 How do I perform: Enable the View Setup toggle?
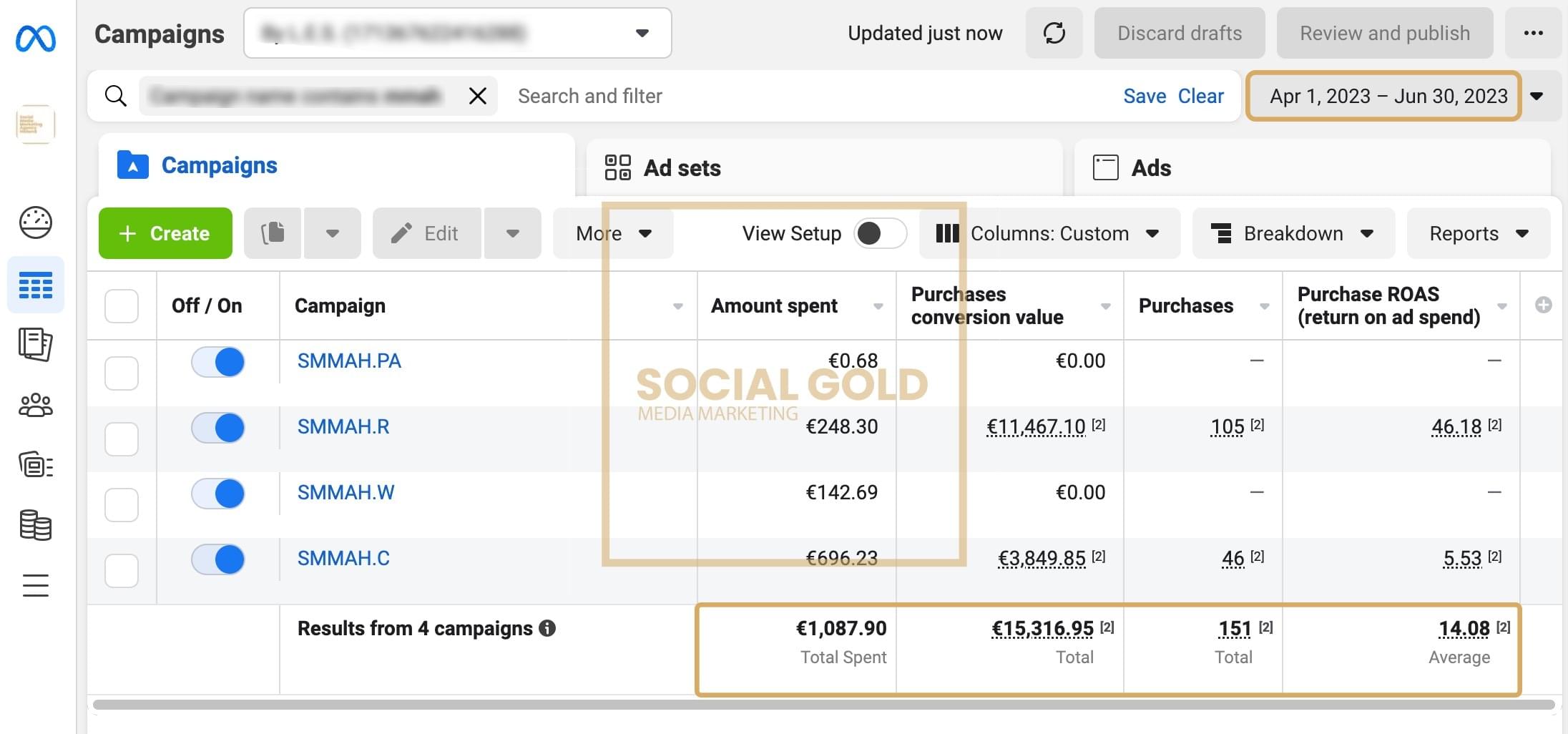pyautogui.click(x=881, y=233)
